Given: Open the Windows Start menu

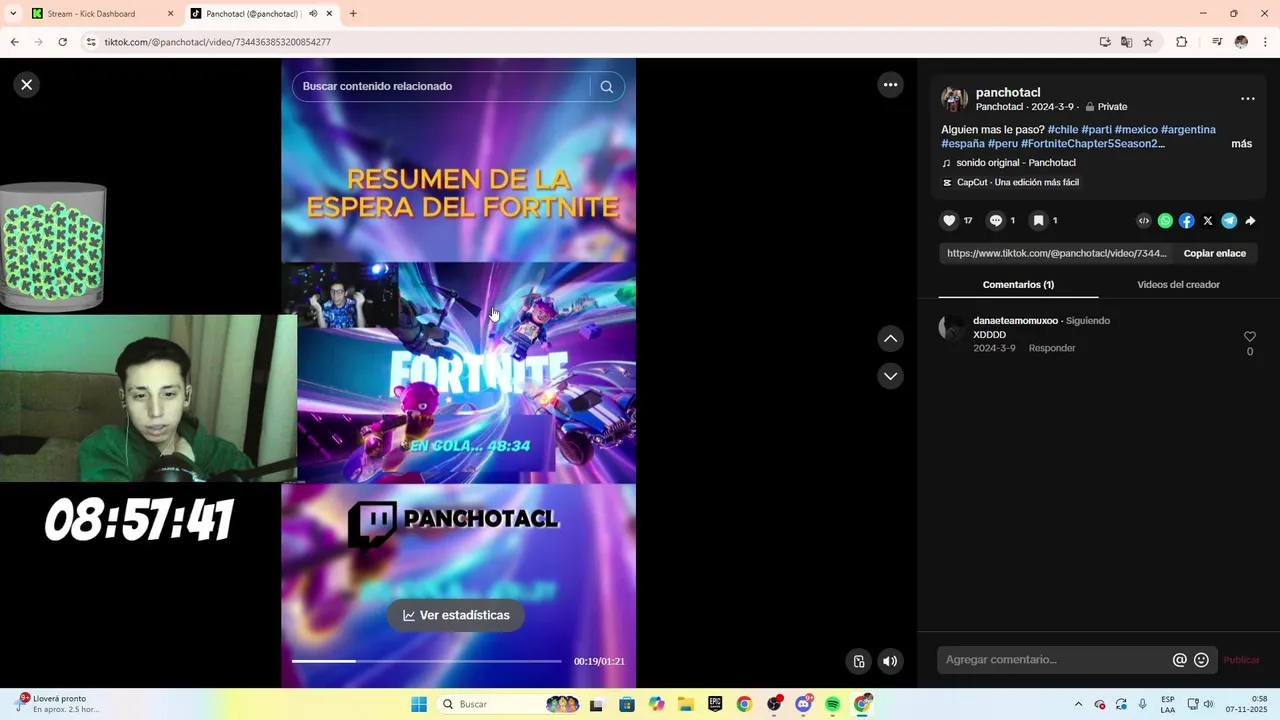Looking at the screenshot, I should click(419, 704).
